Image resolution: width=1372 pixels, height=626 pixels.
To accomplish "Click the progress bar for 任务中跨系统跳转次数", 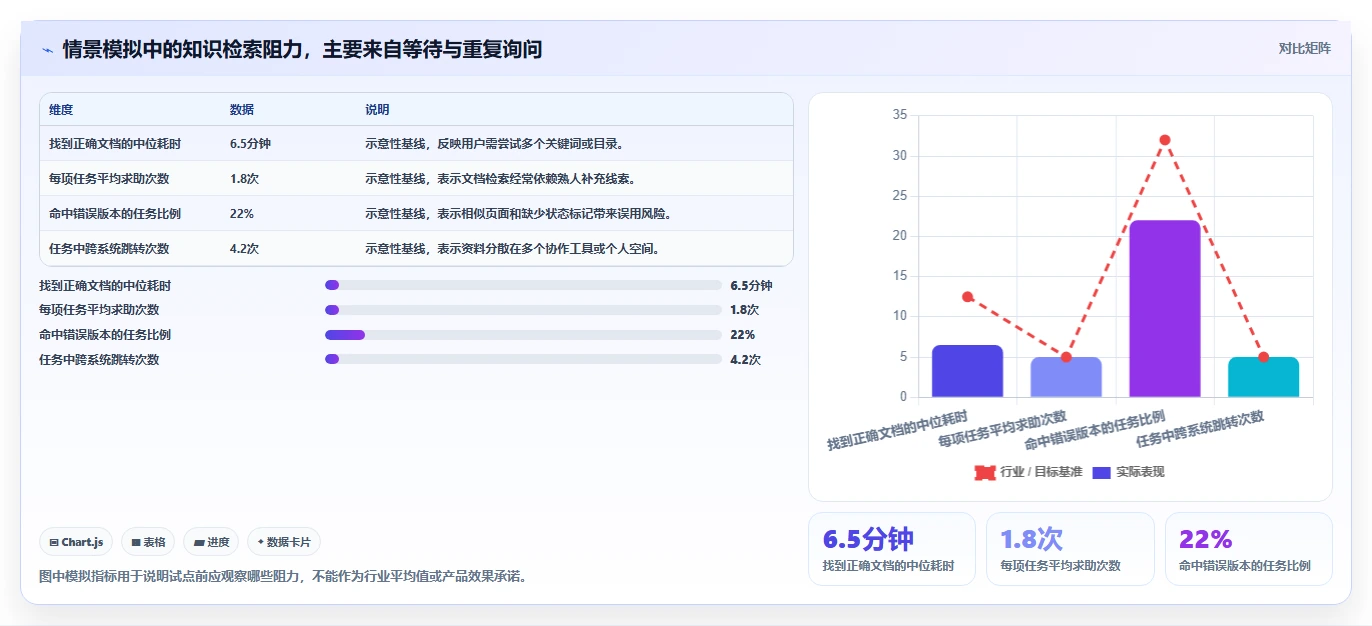I will [523, 359].
